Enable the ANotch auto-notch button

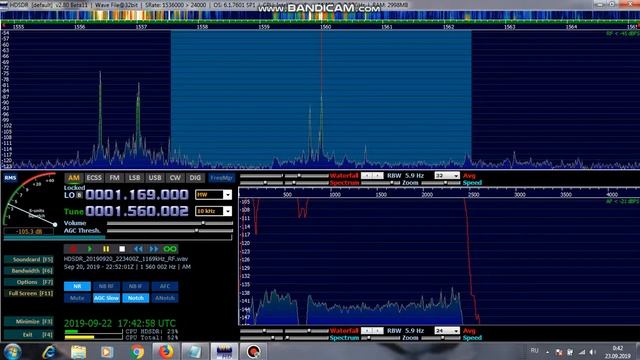(165, 298)
